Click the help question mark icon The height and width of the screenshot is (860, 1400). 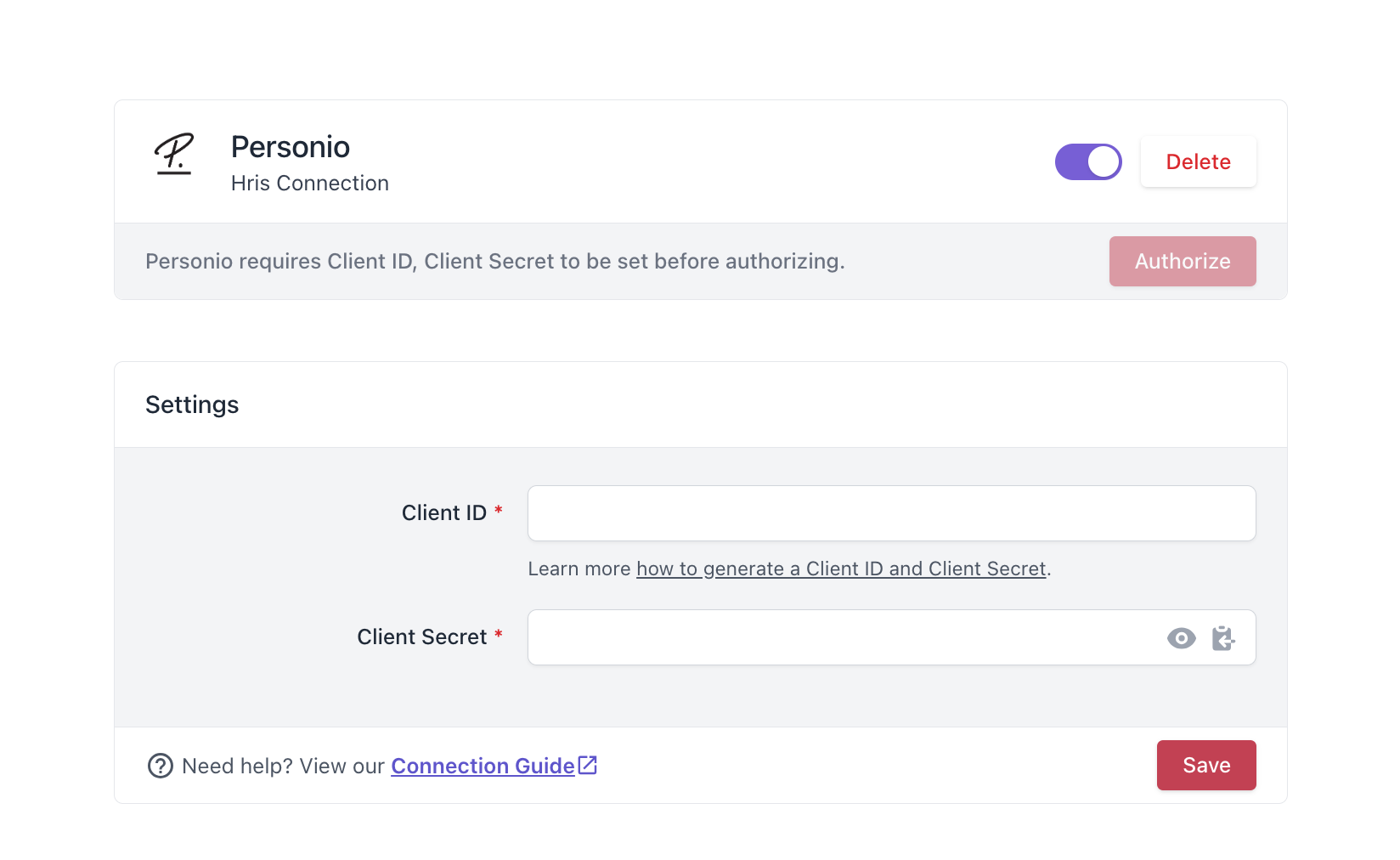(161, 766)
